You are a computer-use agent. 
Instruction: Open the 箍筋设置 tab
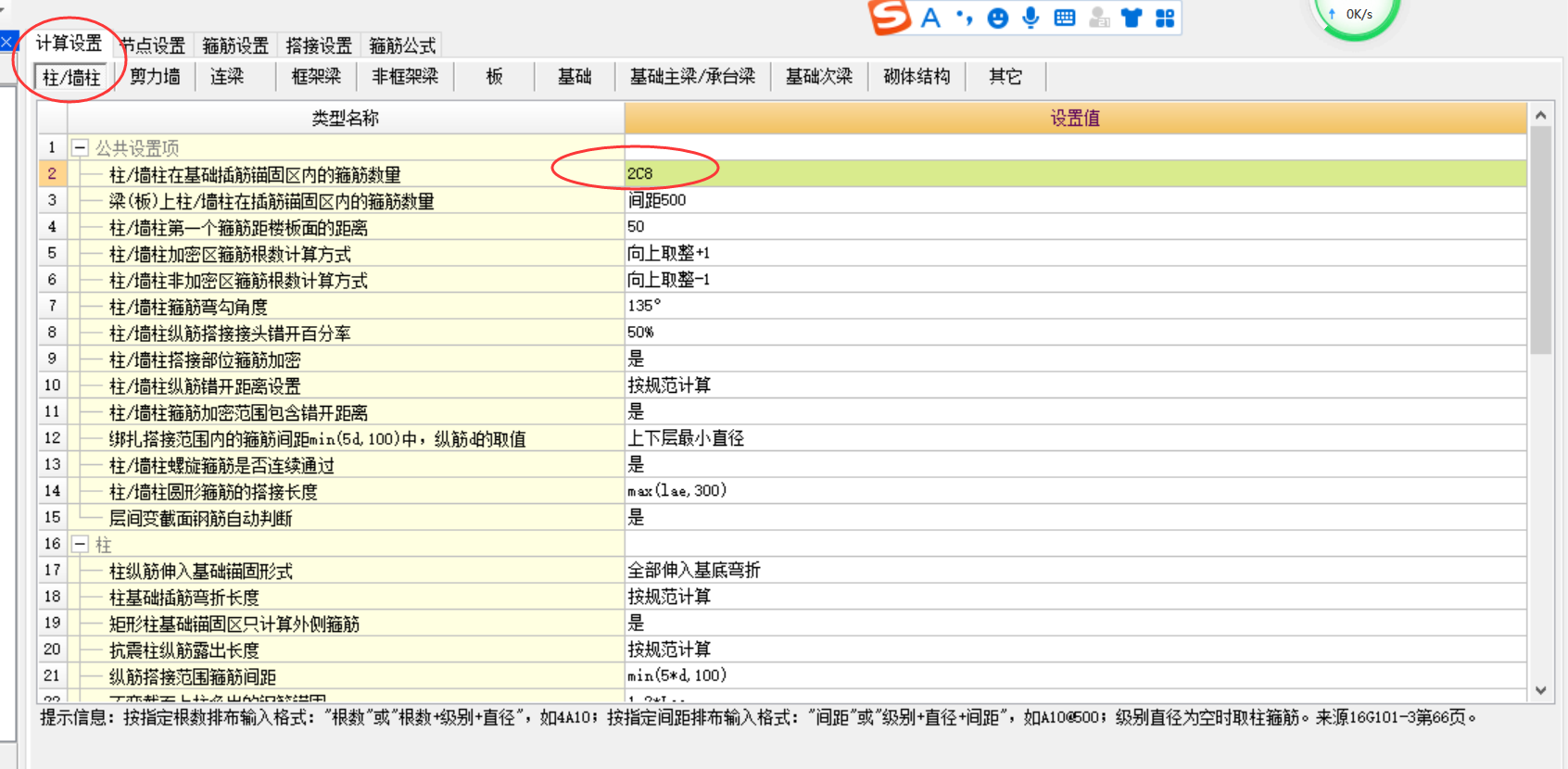point(235,45)
